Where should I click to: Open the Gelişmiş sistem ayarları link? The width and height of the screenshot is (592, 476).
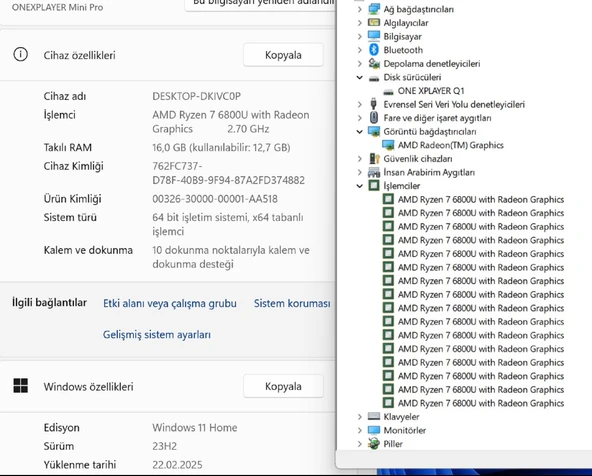pos(157,334)
